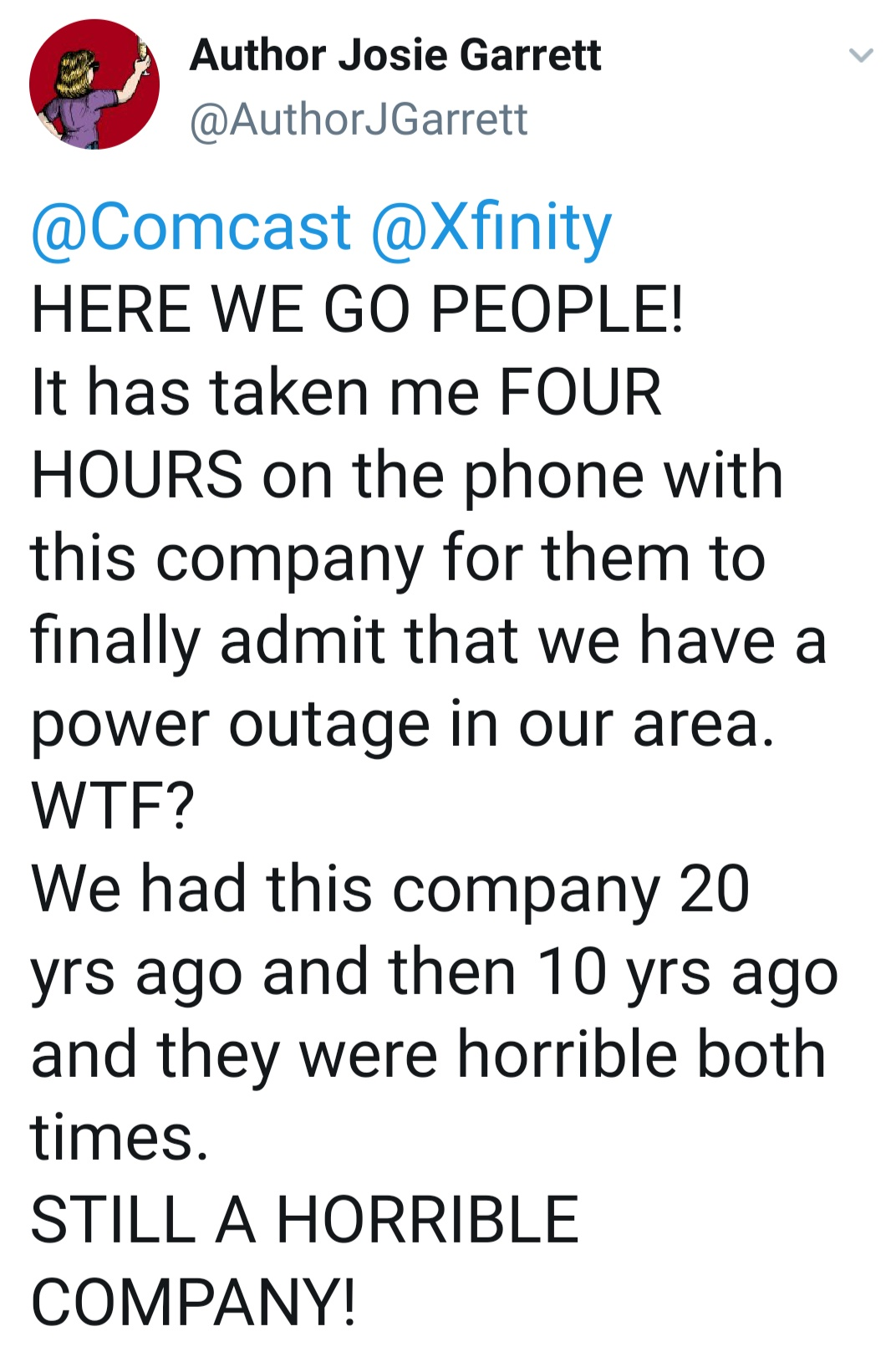This screenshot has width=896, height=1352.
Task: Click the 'finally admit that we have a' line
Action: click(x=428, y=640)
